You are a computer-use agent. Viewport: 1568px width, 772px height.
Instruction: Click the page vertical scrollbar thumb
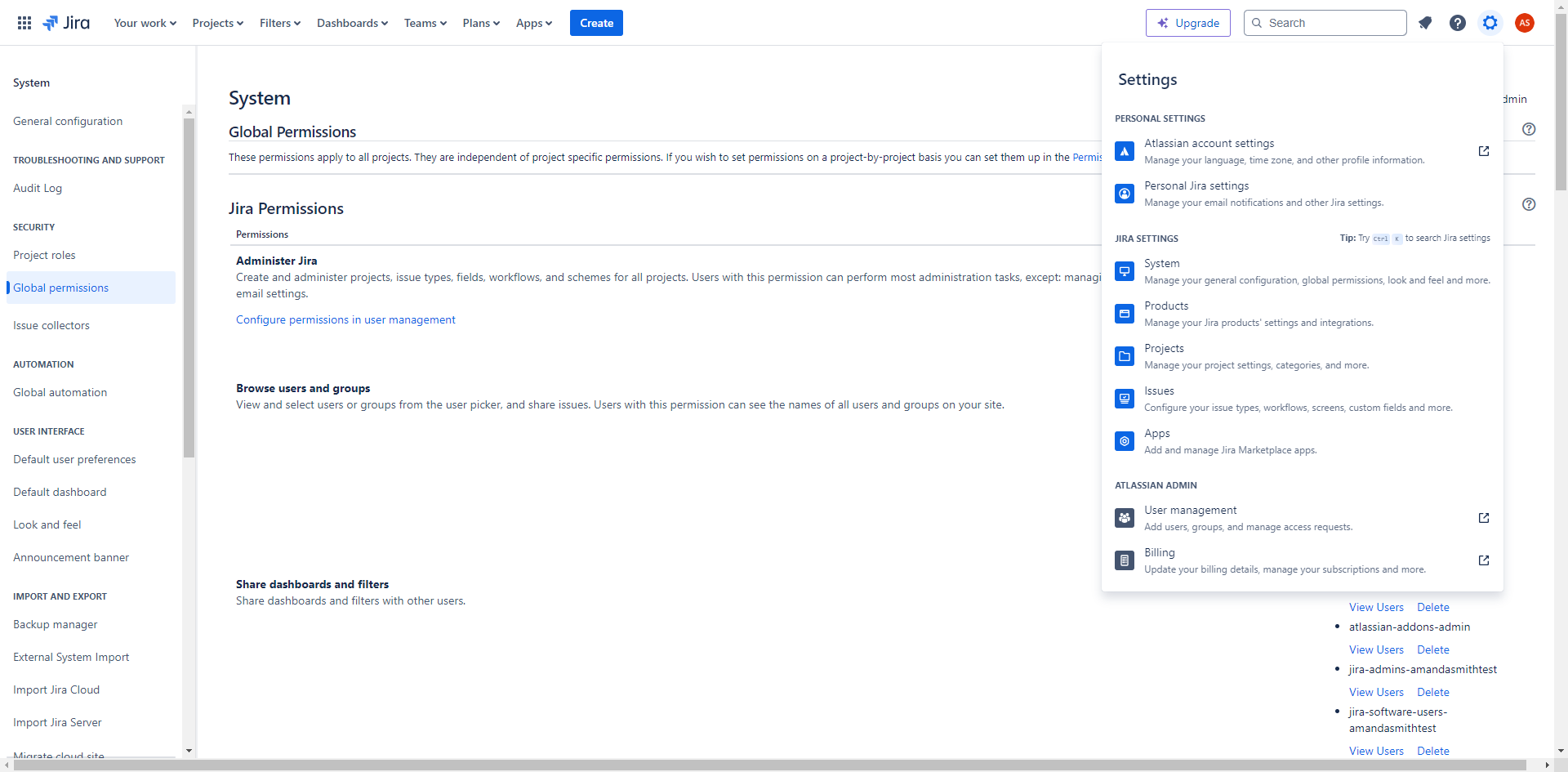pyautogui.click(x=1561, y=100)
